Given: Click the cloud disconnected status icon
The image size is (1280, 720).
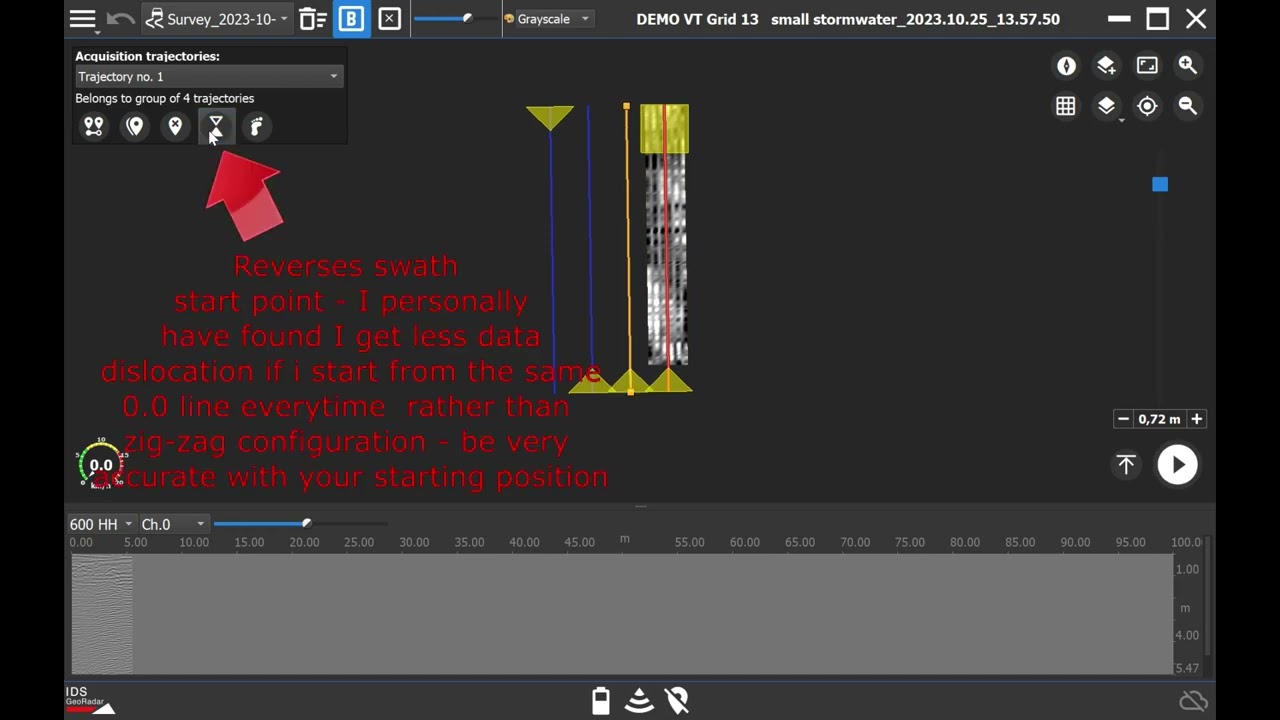Looking at the screenshot, I should click(1193, 701).
